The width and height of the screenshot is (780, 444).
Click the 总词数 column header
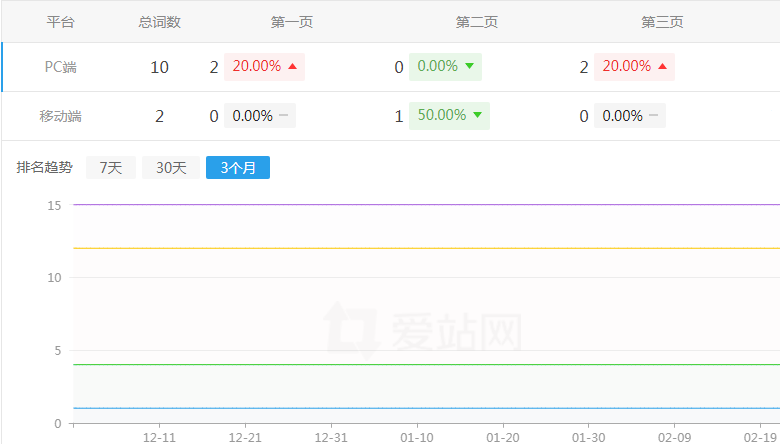pyautogui.click(x=159, y=22)
